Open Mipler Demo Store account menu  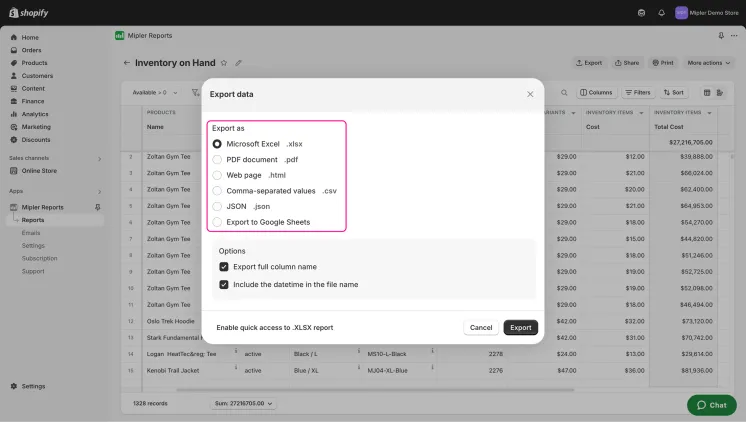pyautogui.click(x=707, y=13)
